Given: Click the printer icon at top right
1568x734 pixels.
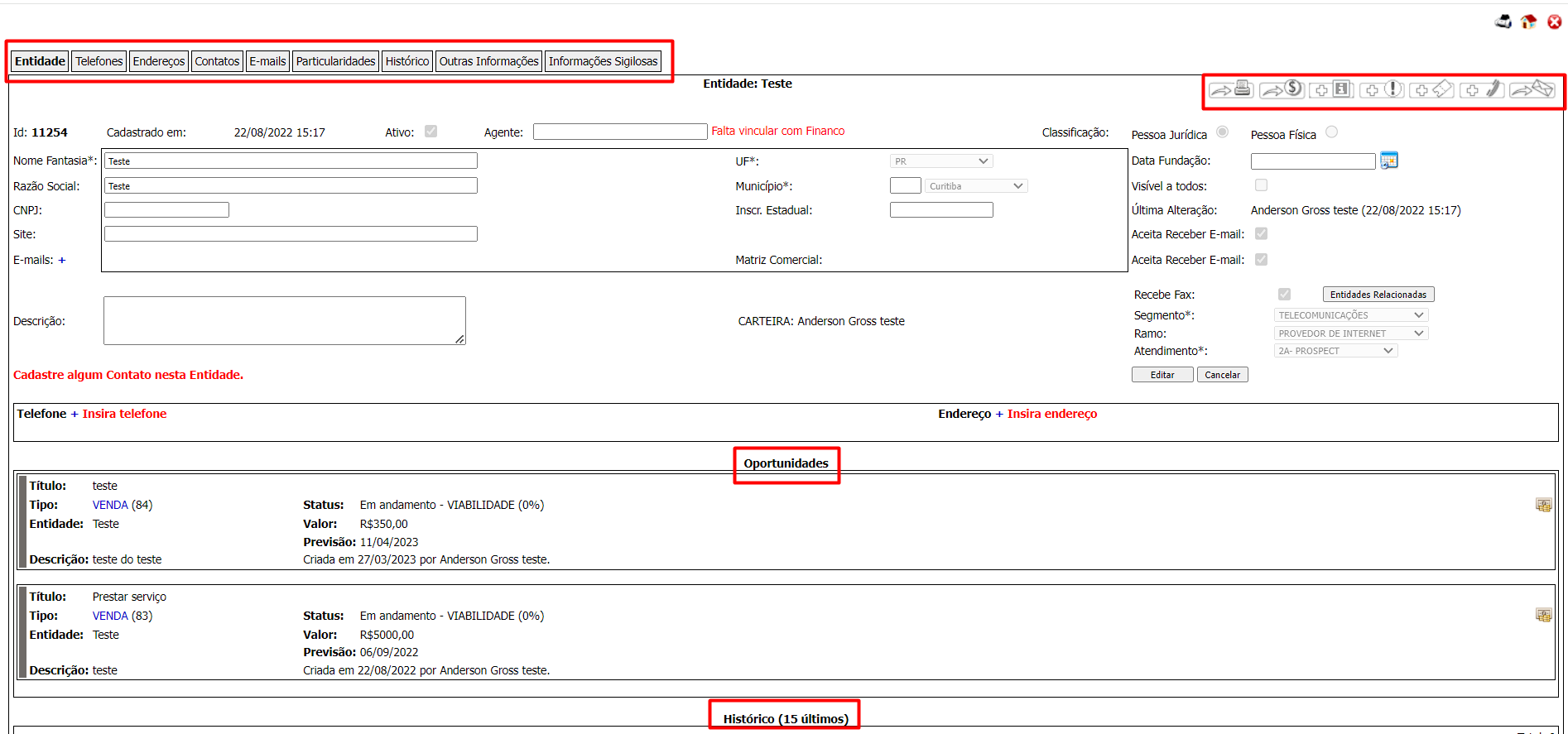Looking at the screenshot, I should (1503, 22).
